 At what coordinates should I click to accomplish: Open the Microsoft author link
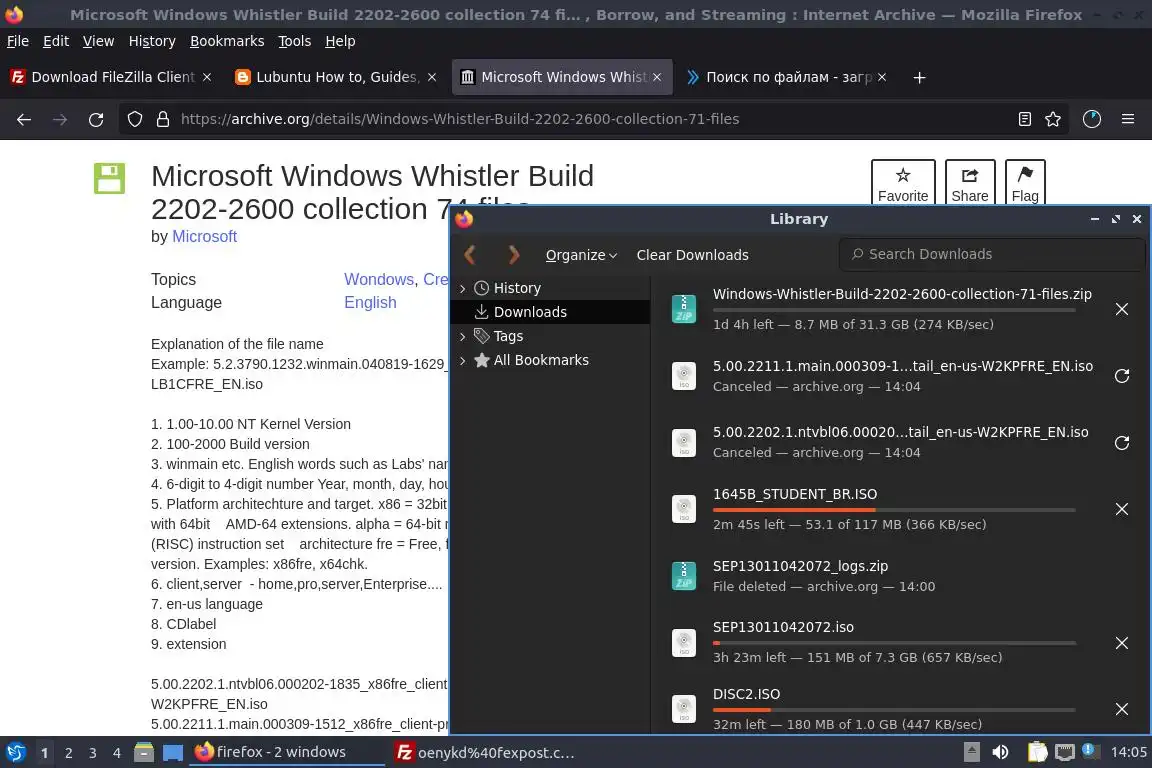pos(204,237)
